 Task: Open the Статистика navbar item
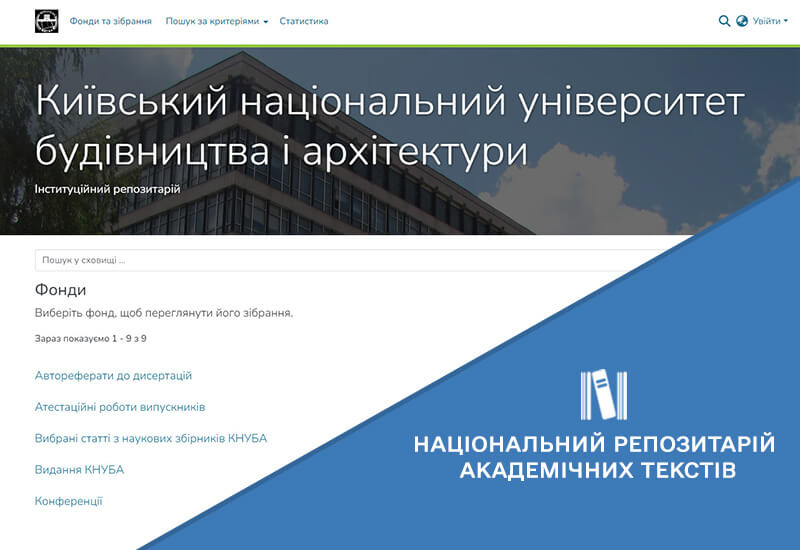[304, 21]
